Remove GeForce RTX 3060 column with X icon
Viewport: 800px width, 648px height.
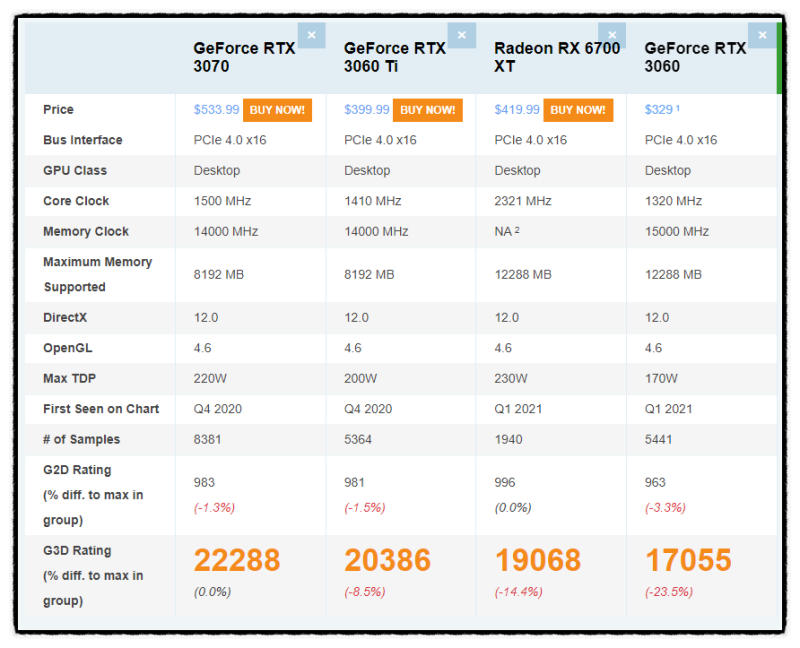pos(762,35)
